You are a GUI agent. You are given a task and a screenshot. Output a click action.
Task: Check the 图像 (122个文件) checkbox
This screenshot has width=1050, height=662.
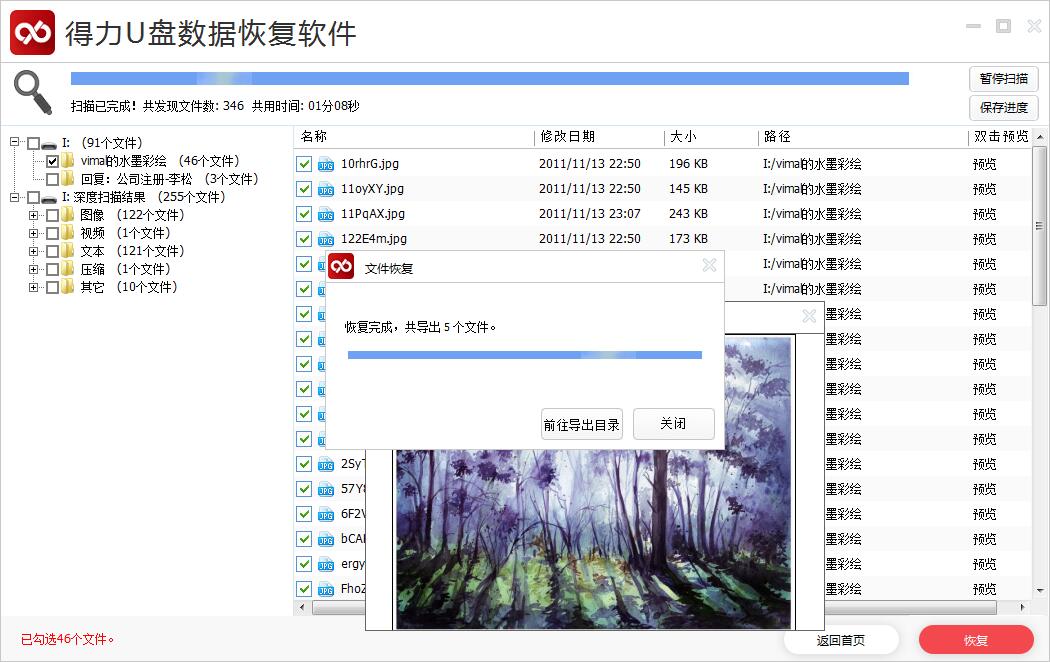(x=52, y=216)
